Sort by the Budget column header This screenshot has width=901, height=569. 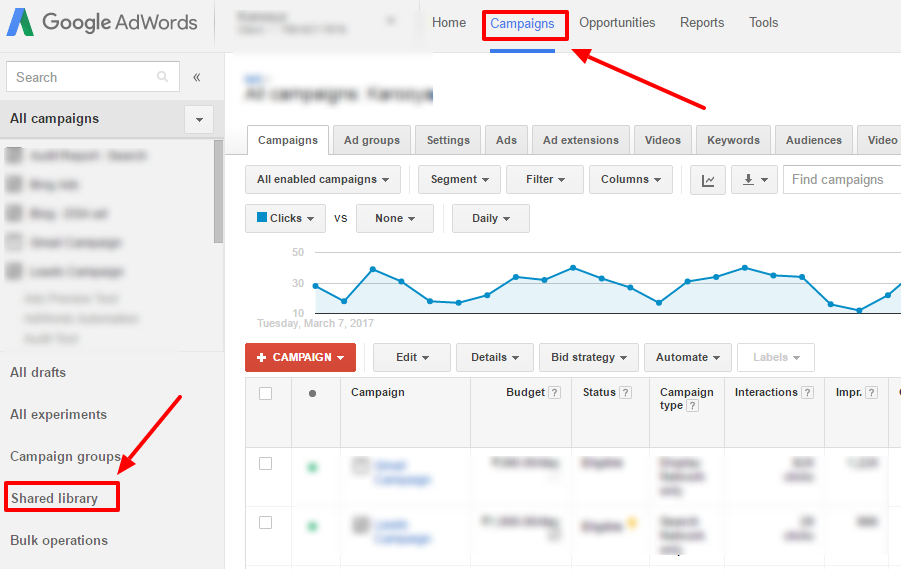(x=525, y=393)
